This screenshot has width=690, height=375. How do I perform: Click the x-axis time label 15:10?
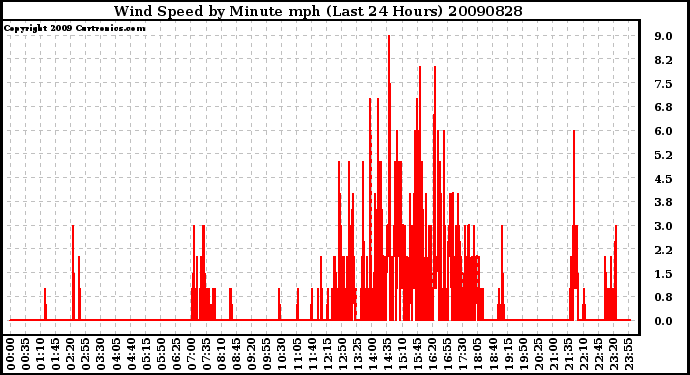403,354
